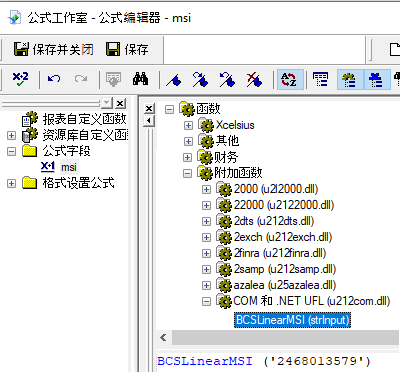400x372 pixels.
Task: Toggle bookmark with blue flag icon
Action: tap(174, 80)
